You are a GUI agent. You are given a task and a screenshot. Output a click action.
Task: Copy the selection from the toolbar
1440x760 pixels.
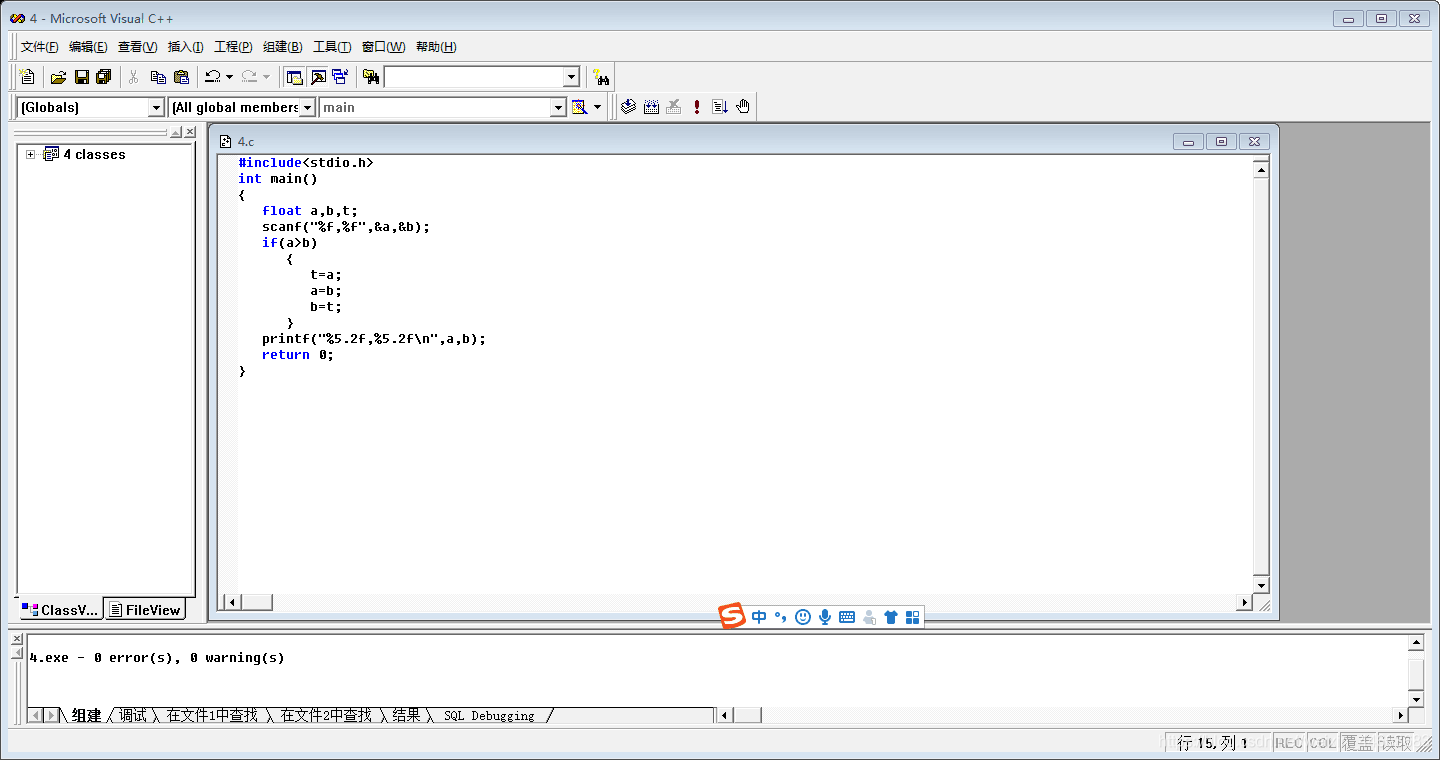coord(158,77)
